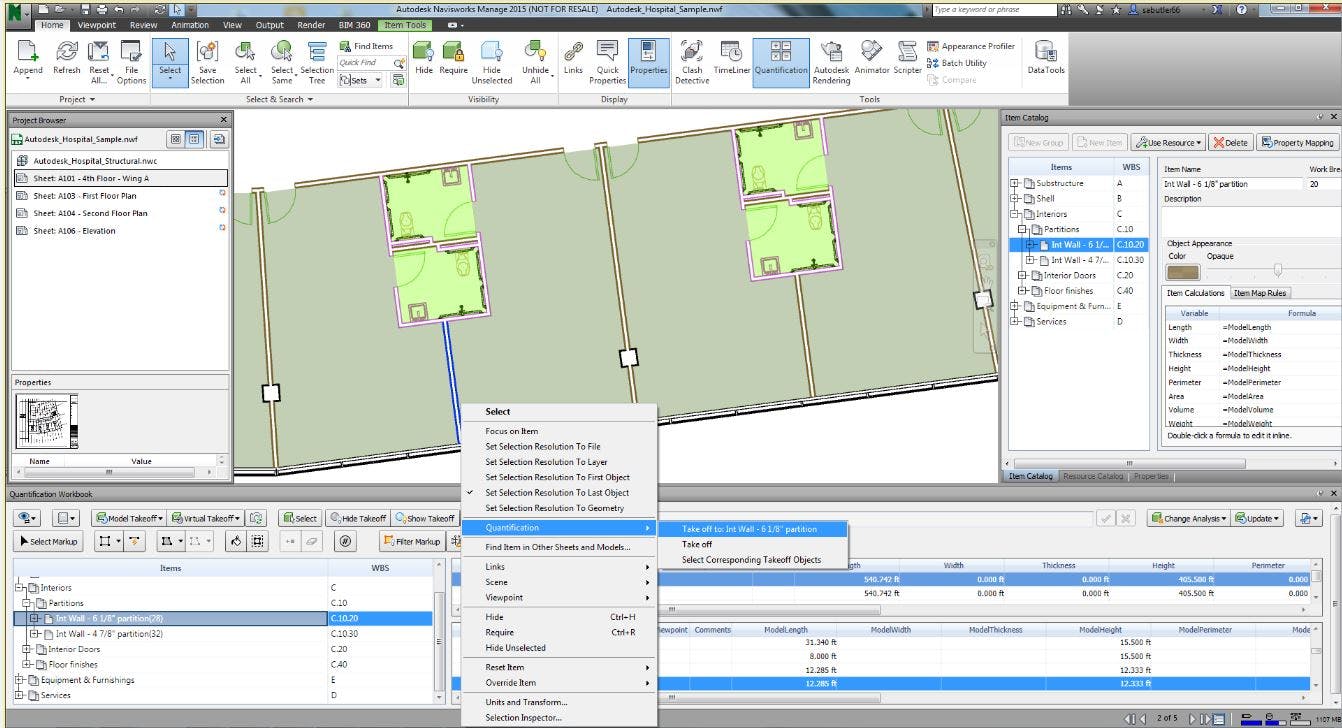Viewport: 1342px width, 728px height.
Task: Switch to the Viewpoint ribbon tab
Action: [x=96, y=25]
